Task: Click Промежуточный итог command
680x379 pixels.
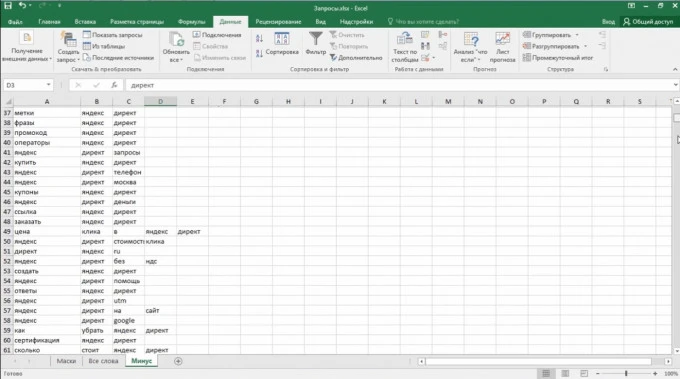Action: pyautogui.click(x=558, y=57)
